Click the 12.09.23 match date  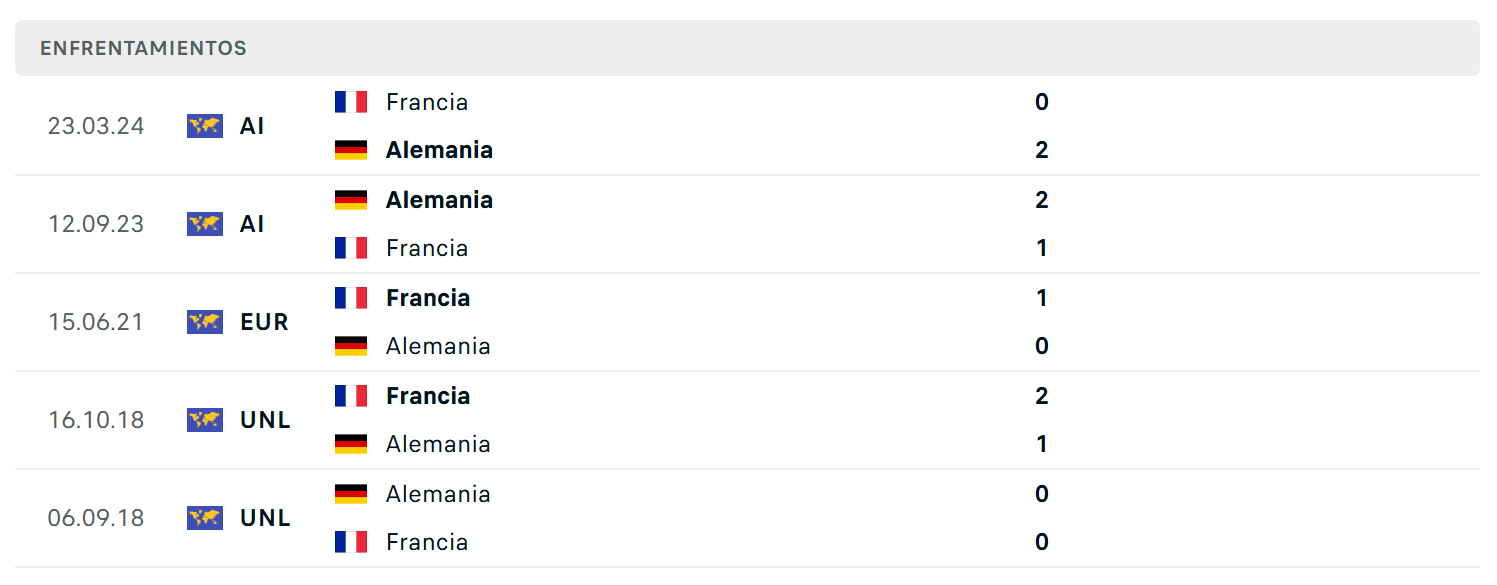(x=96, y=224)
